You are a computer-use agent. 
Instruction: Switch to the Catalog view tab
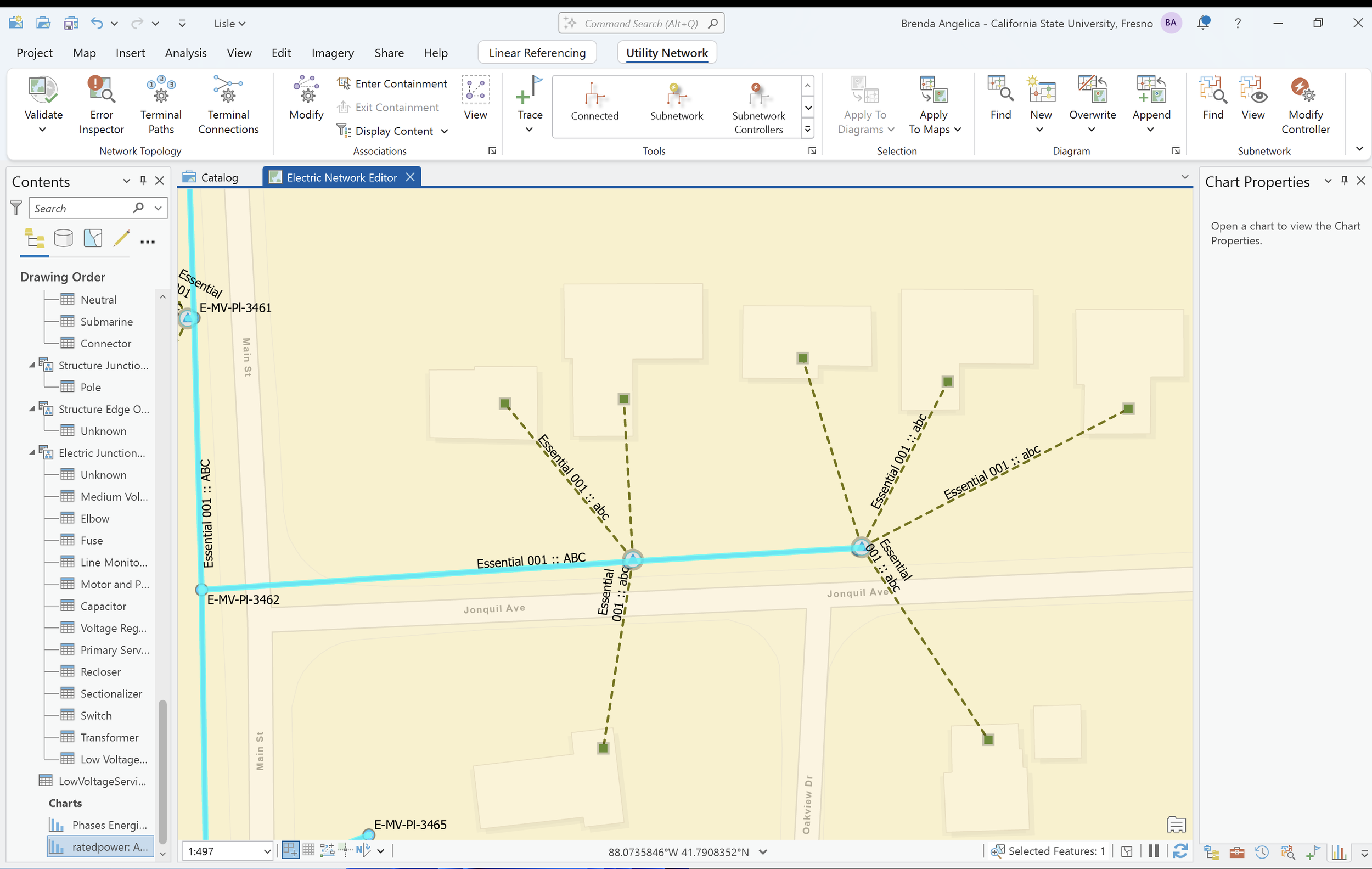tap(219, 177)
